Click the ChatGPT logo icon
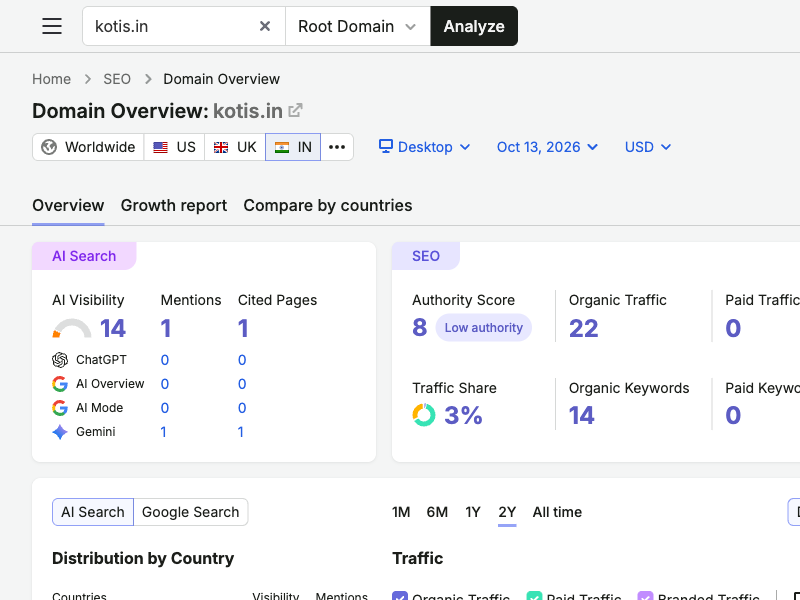800x600 pixels. [x=60, y=360]
